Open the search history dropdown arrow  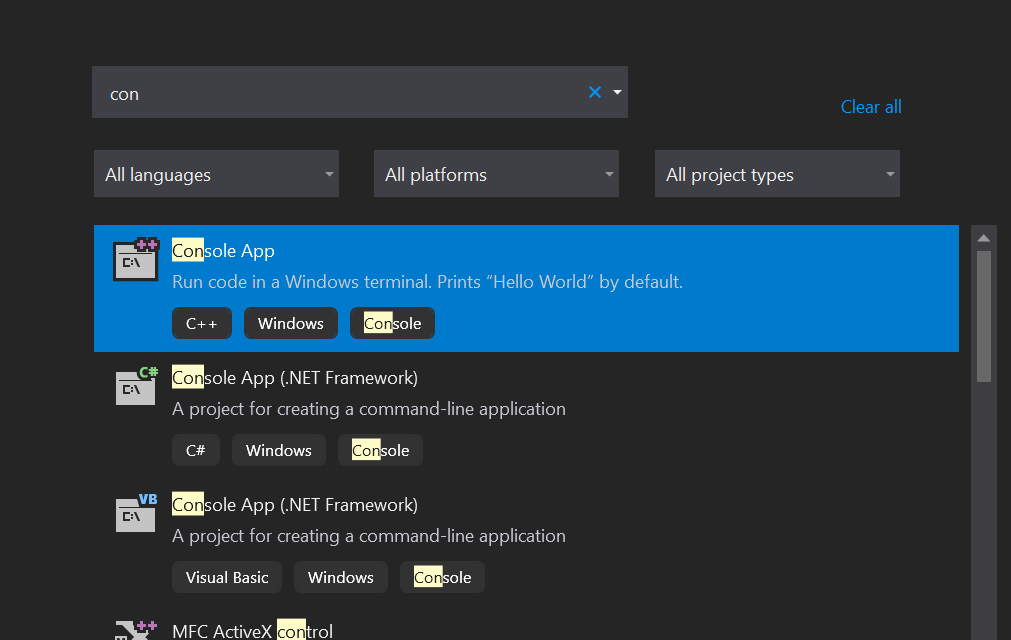click(617, 92)
